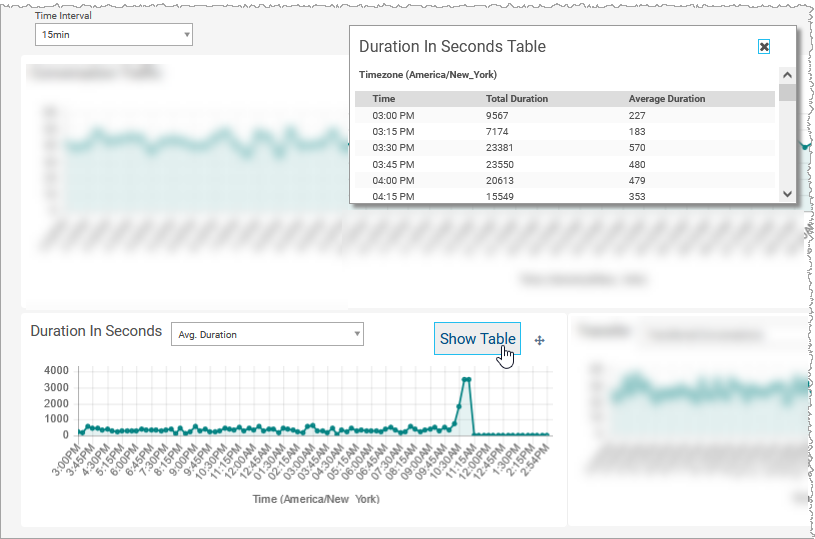Expand the Avg. Duration metric dropdown

click(267, 334)
